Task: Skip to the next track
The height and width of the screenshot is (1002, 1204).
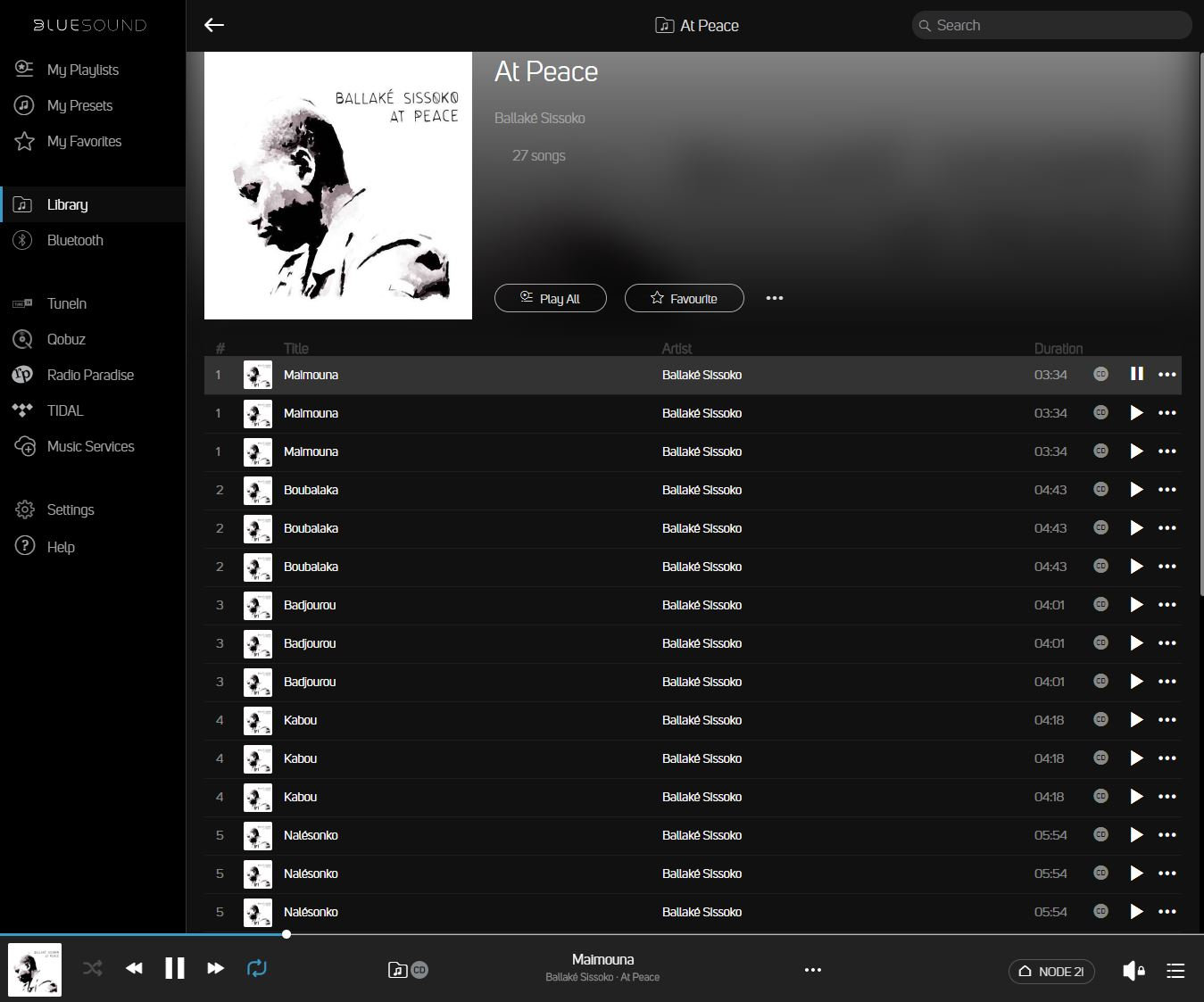Action: pos(215,968)
